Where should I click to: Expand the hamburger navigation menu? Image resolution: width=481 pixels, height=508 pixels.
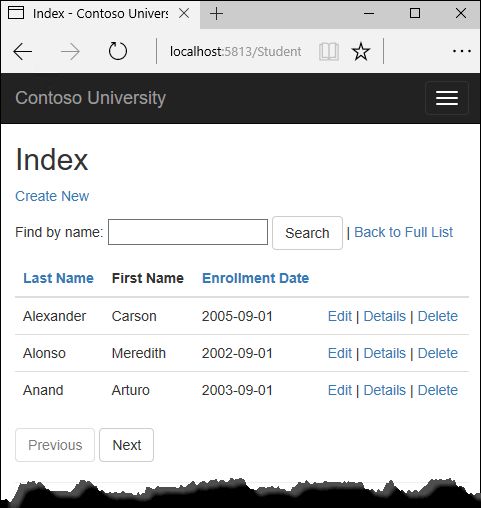[447, 98]
